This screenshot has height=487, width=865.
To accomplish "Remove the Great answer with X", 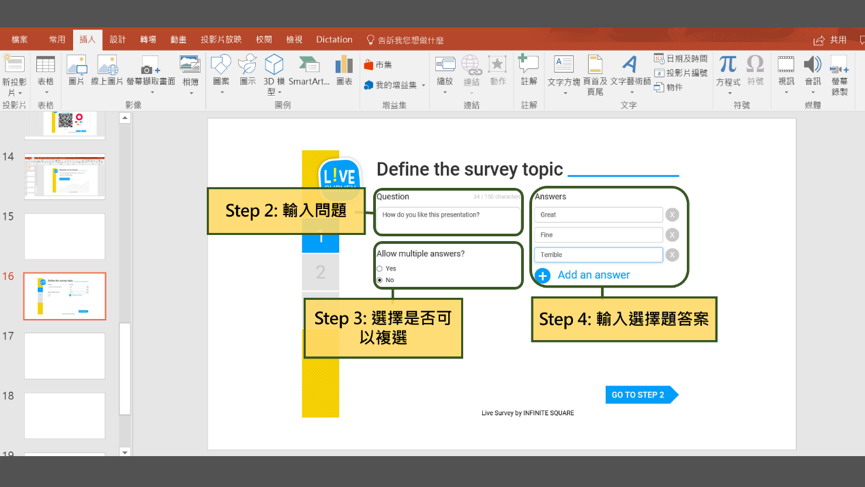I will pyautogui.click(x=672, y=215).
